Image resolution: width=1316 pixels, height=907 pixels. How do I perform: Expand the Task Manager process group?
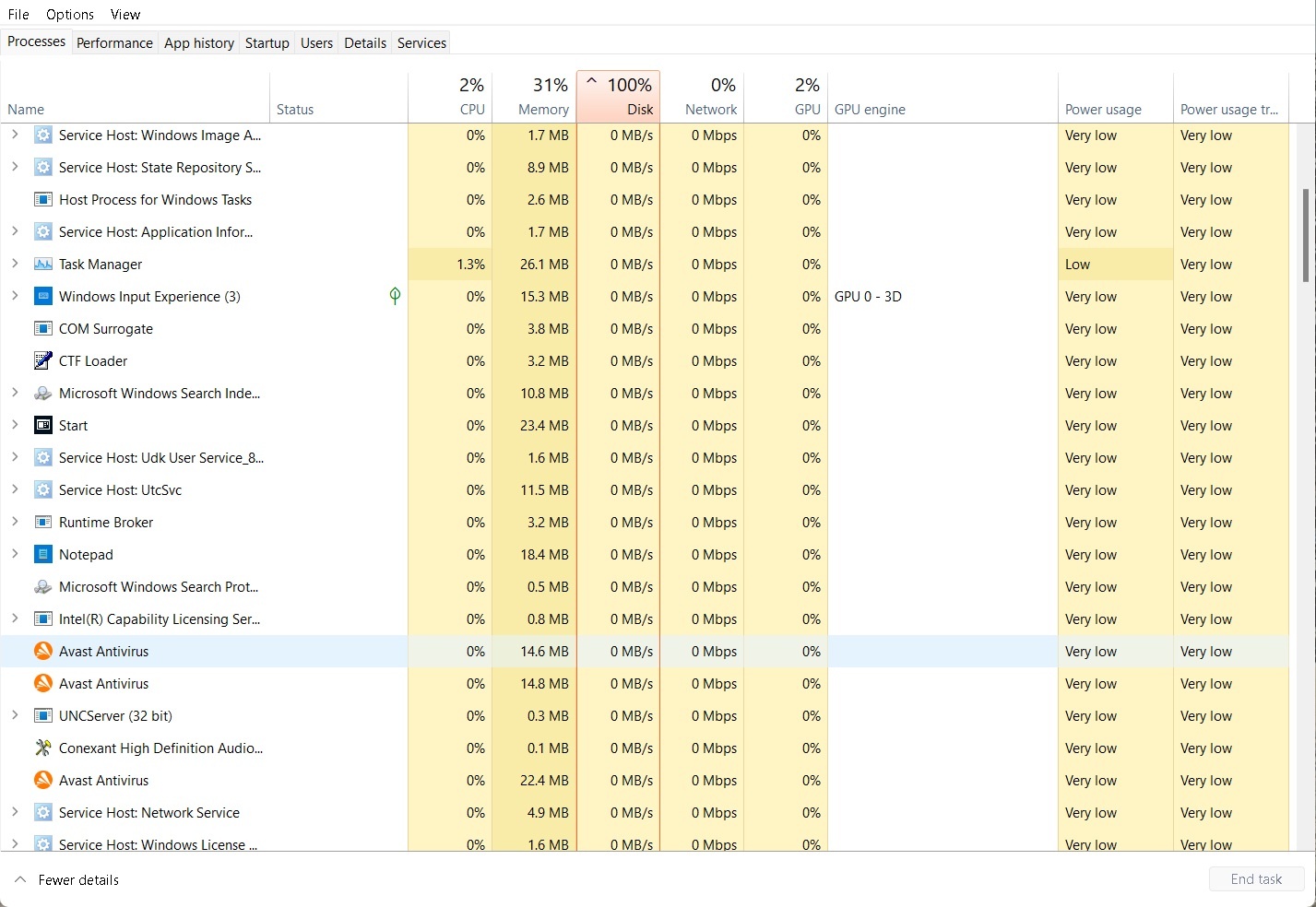coord(15,265)
